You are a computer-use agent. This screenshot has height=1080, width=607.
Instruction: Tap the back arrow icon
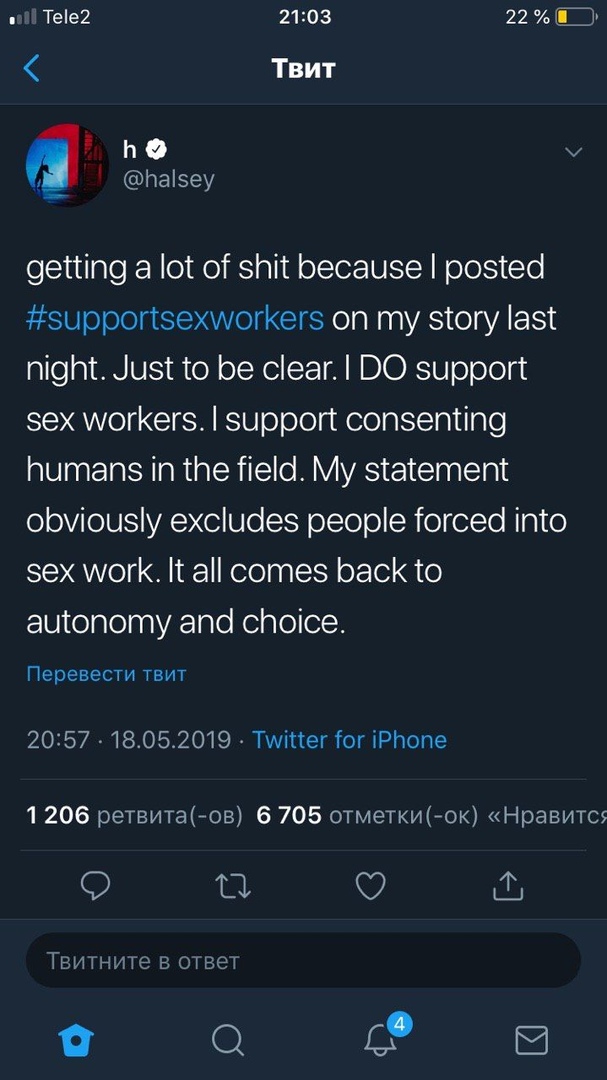click(32, 68)
